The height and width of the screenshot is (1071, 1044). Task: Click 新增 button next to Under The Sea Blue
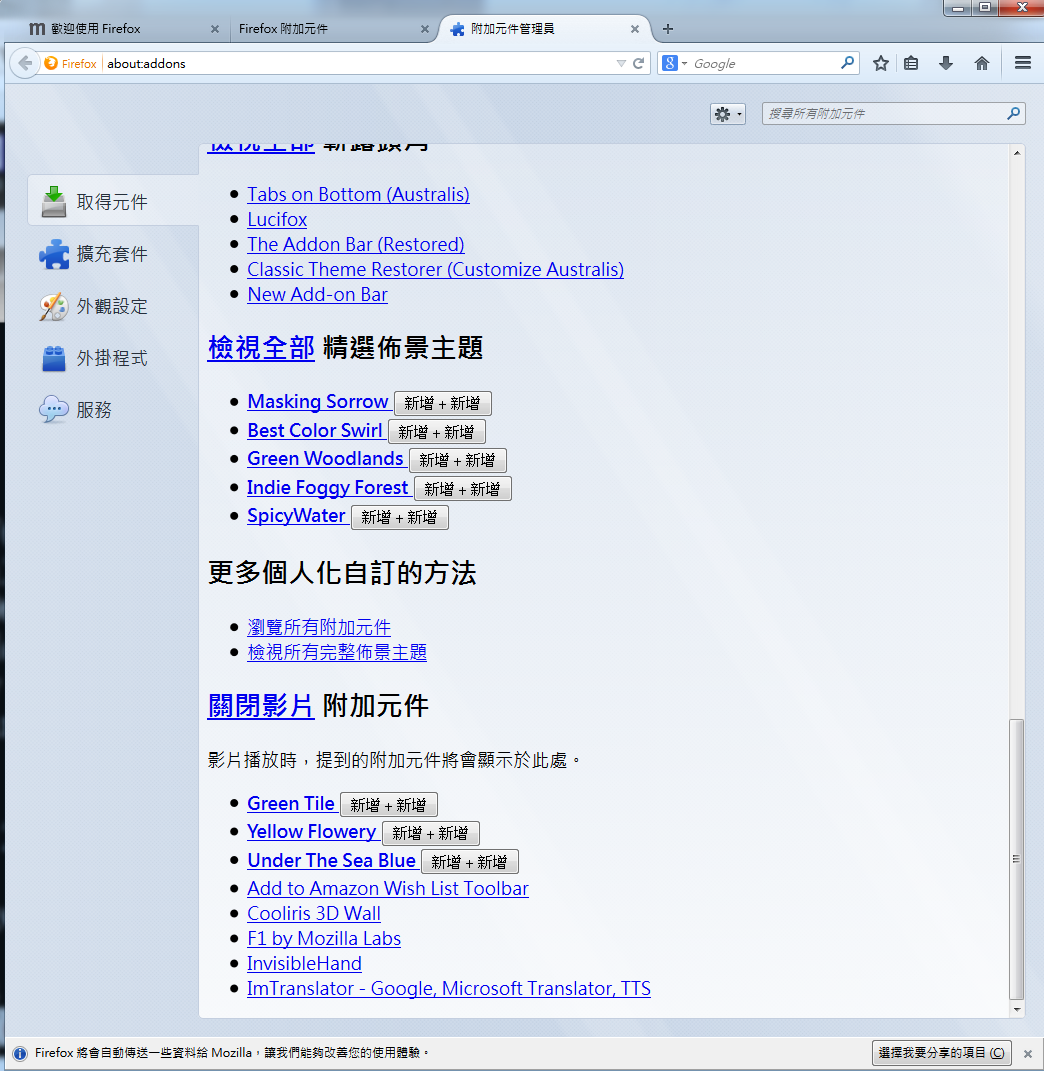[470, 862]
